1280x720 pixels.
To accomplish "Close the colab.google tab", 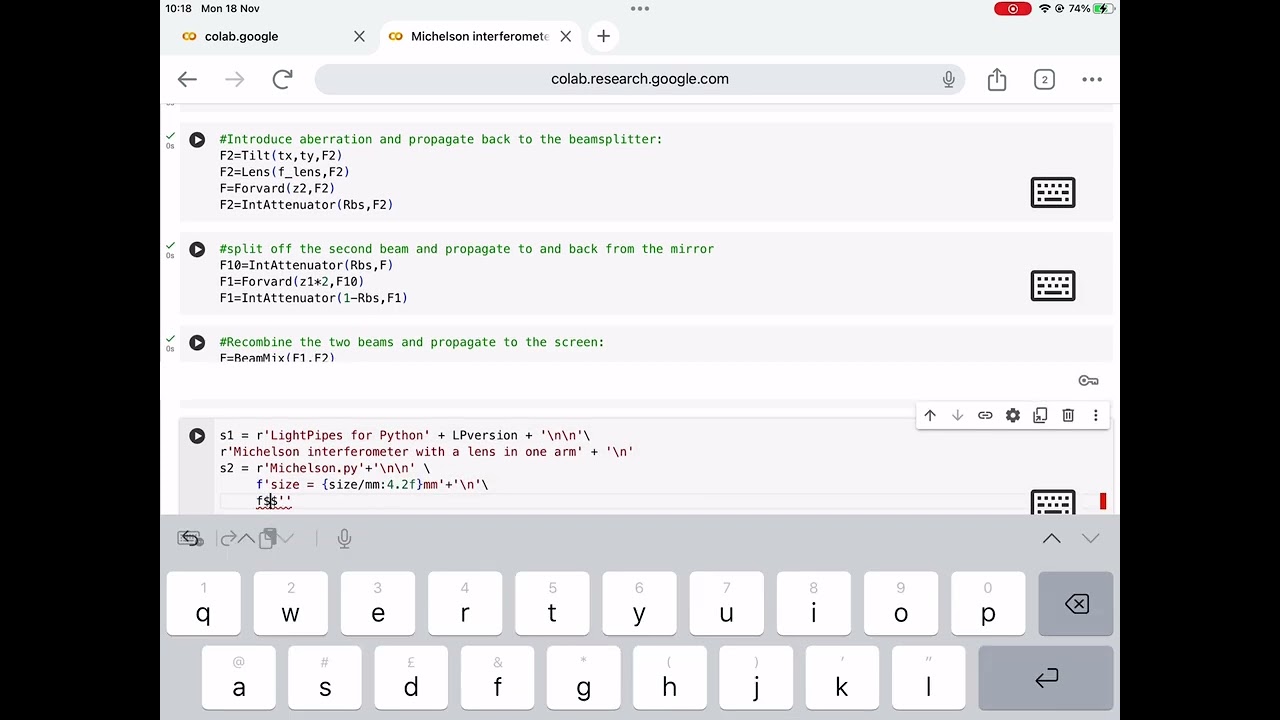I will click(x=359, y=36).
